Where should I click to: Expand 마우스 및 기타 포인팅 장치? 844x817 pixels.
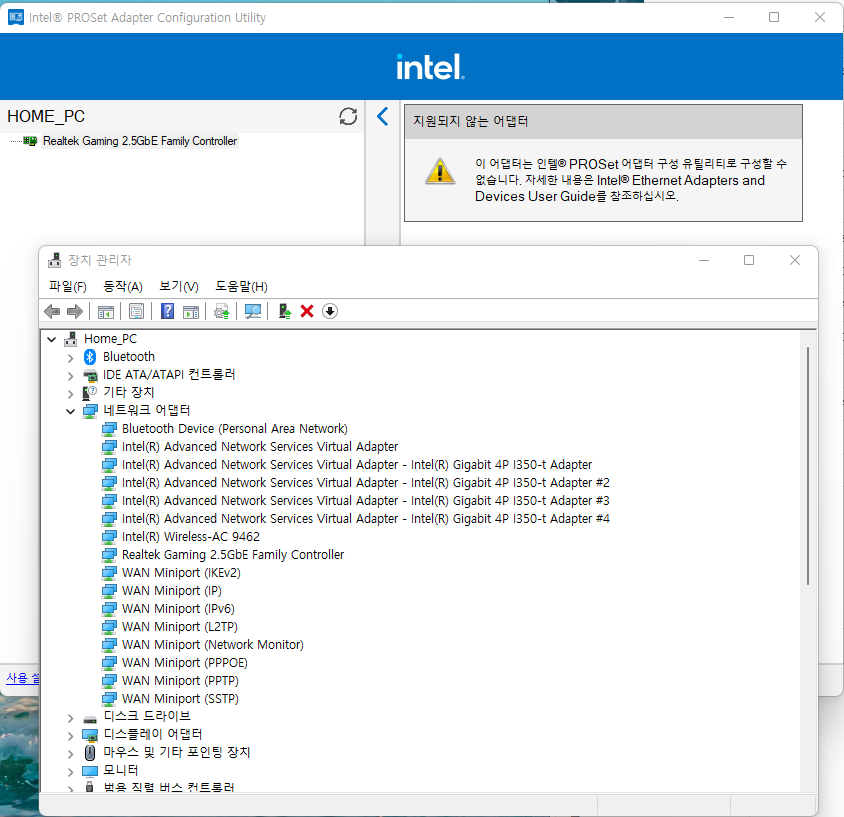tap(71, 753)
